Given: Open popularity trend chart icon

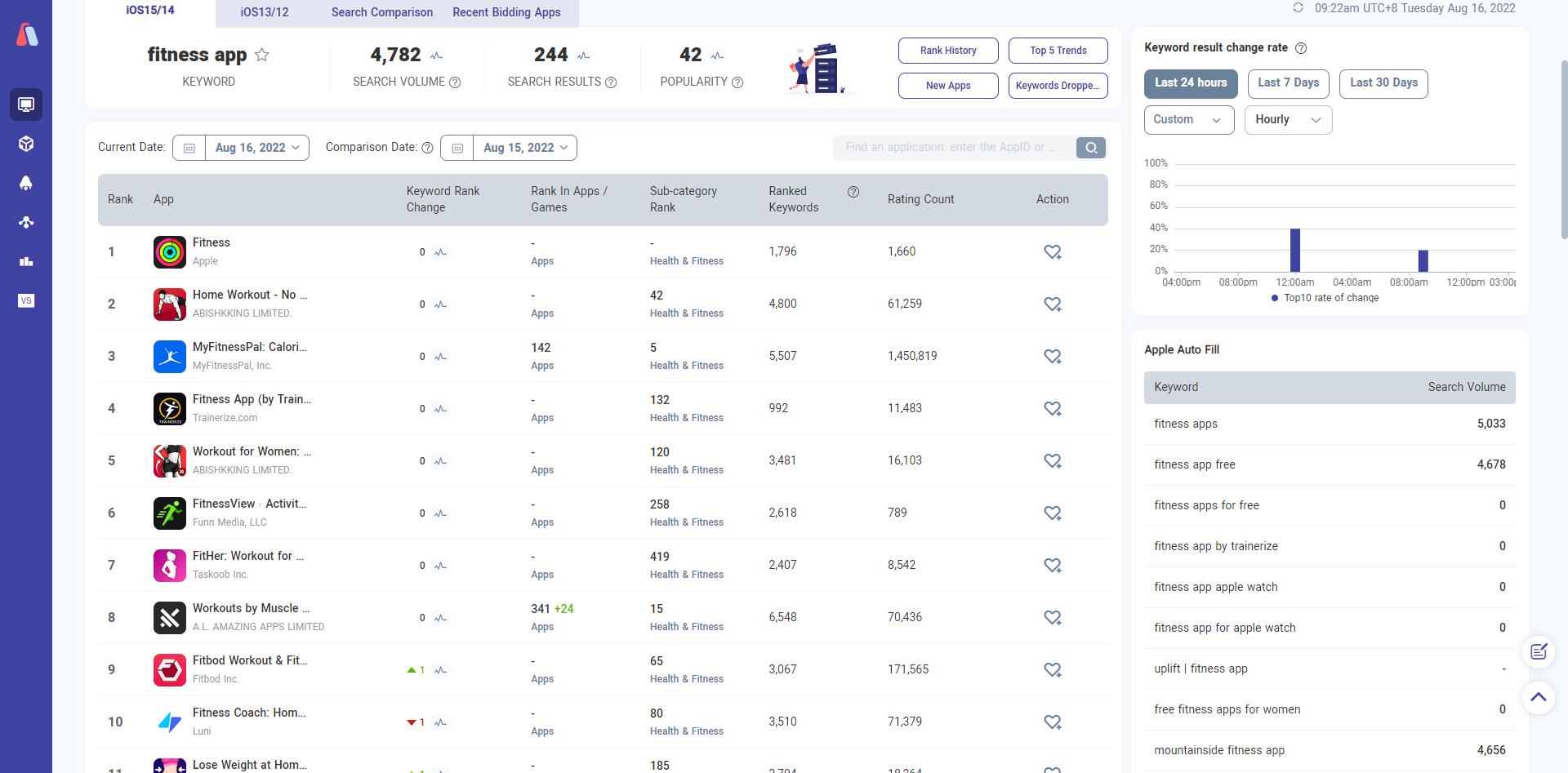Looking at the screenshot, I should click(717, 56).
